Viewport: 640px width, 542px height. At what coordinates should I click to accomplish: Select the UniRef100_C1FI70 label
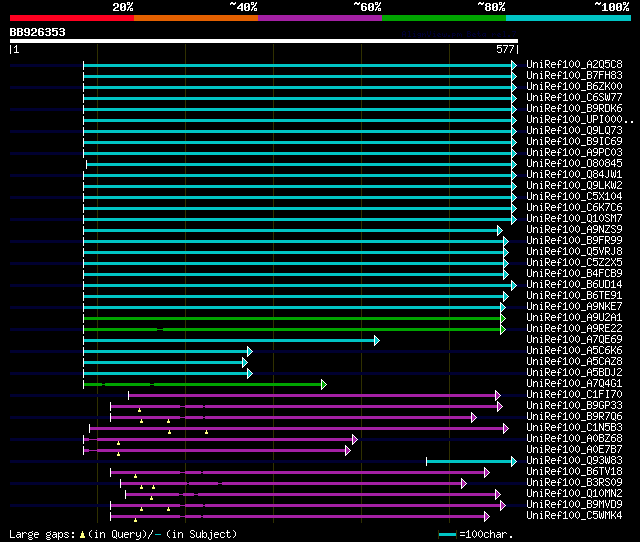[574, 395]
